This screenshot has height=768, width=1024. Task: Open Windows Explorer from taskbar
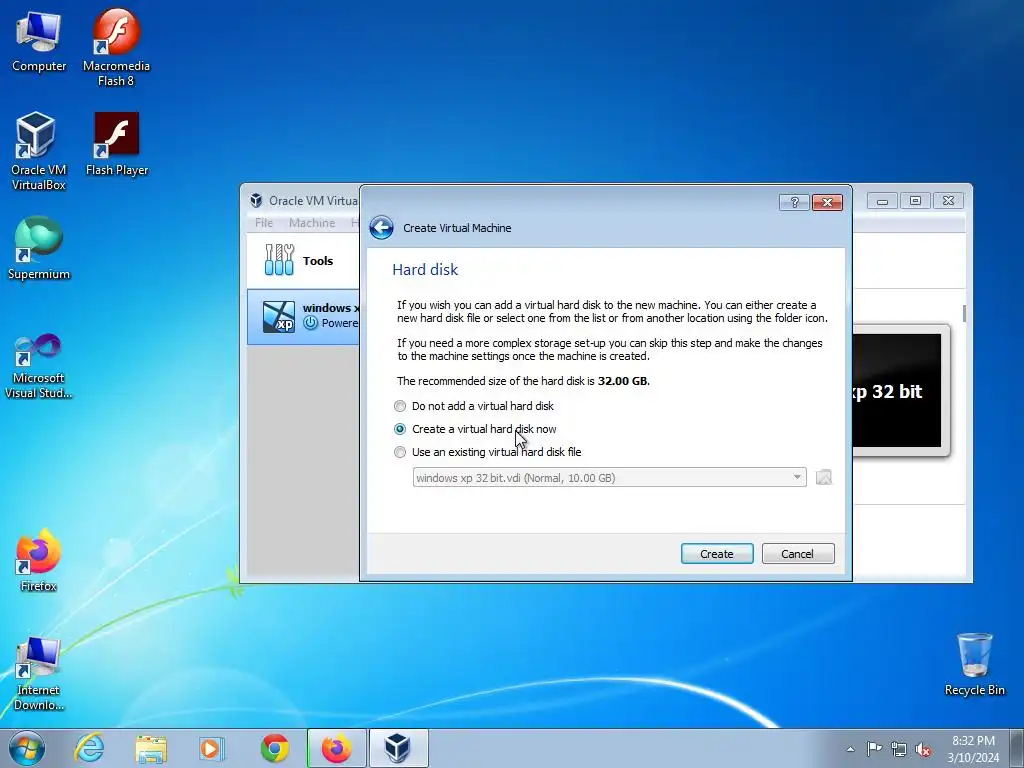(x=151, y=748)
